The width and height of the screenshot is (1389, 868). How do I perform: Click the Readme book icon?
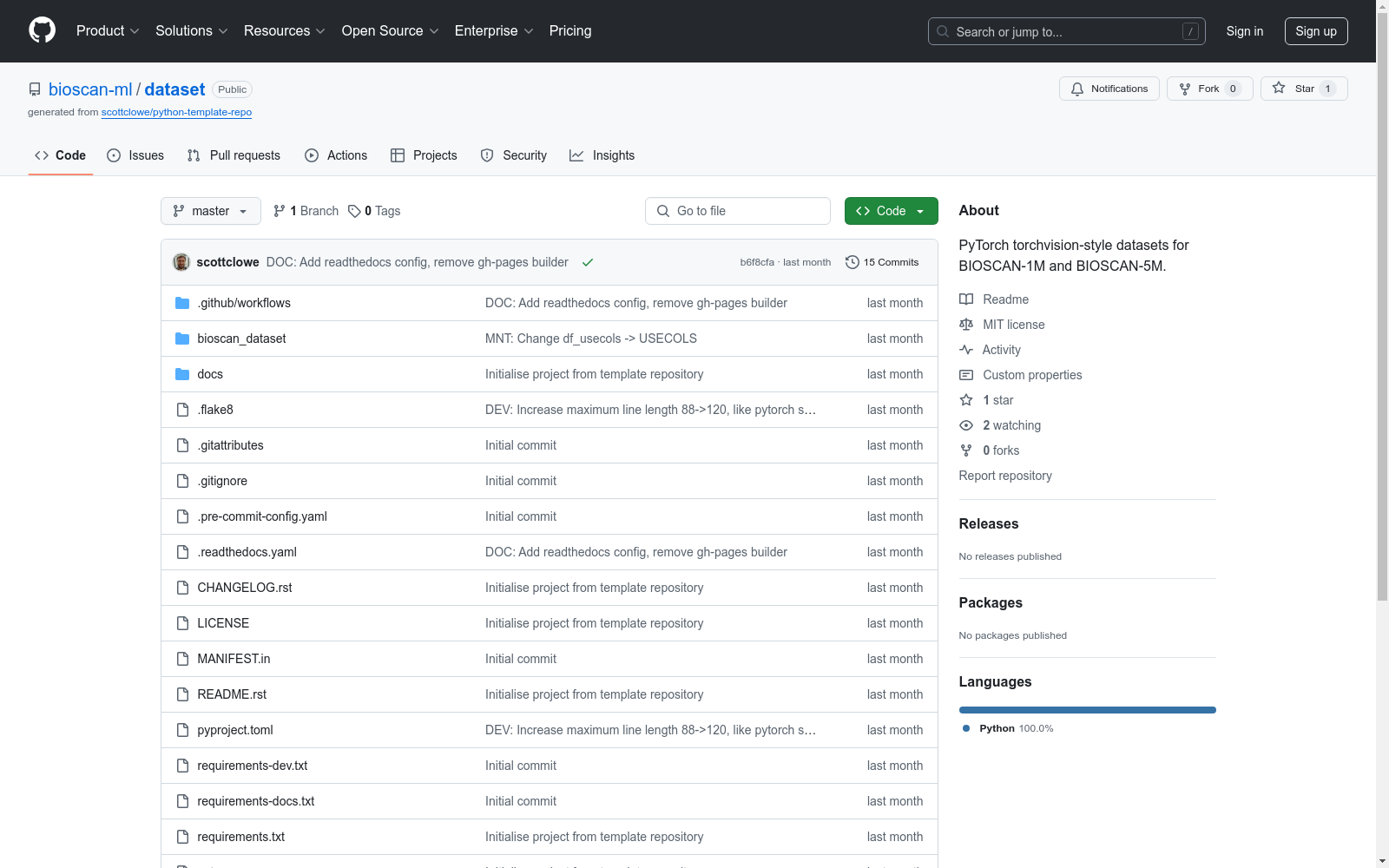coord(966,299)
